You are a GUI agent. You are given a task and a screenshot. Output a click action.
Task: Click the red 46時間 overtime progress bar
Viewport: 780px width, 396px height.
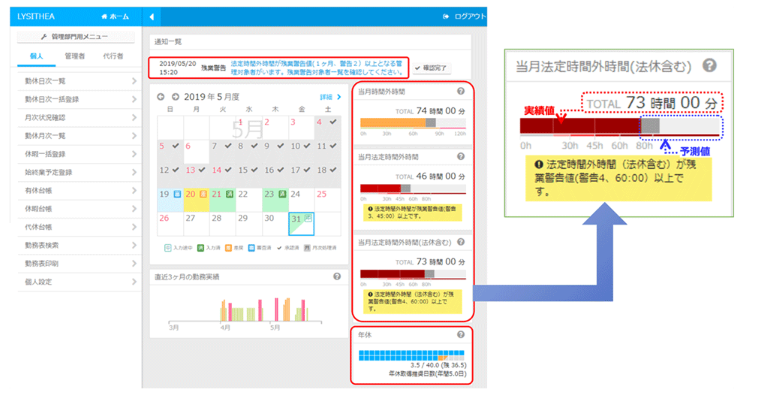tap(413, 189)
